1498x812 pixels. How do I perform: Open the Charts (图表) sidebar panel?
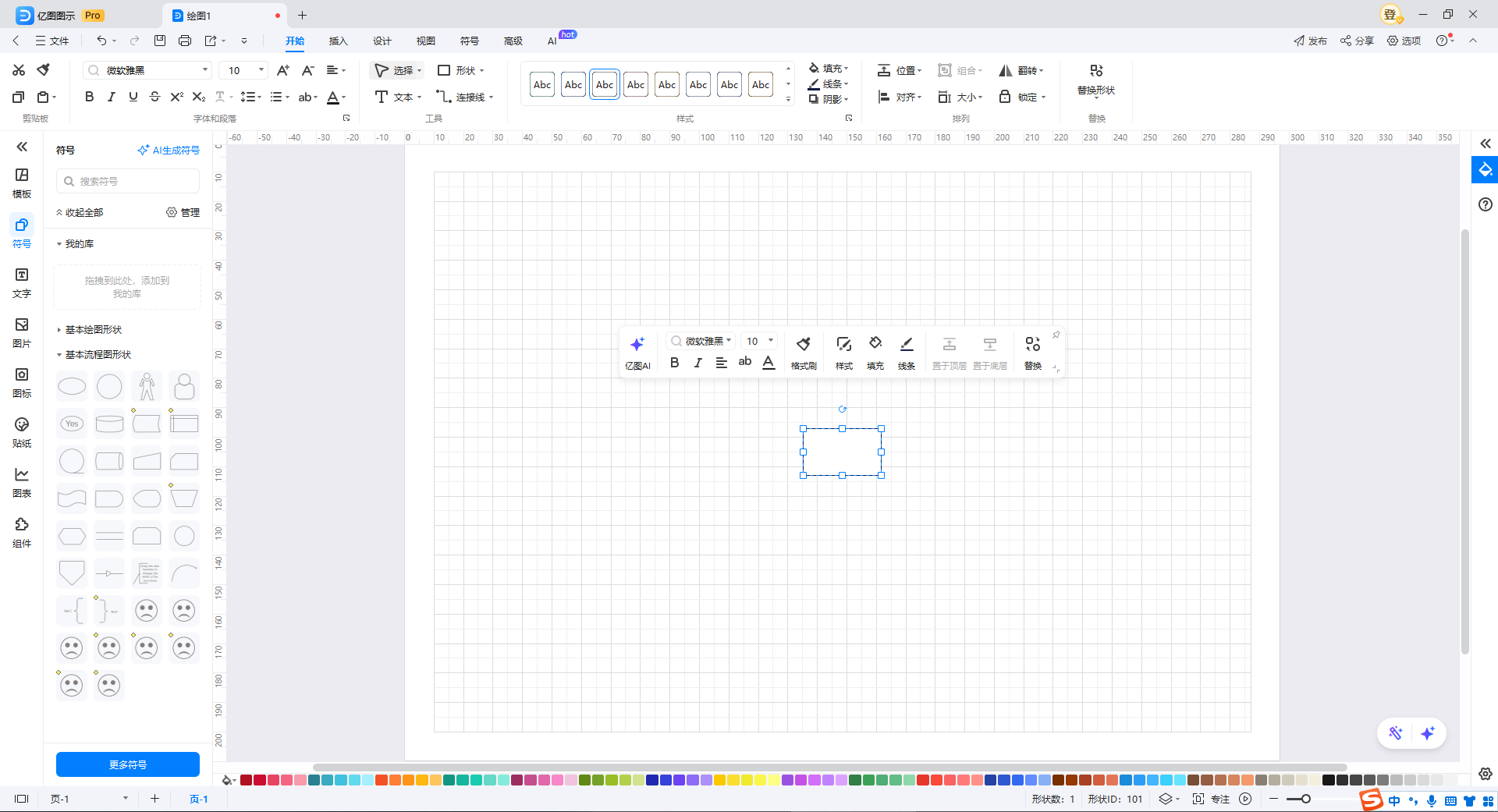click(x=22, y=483)
